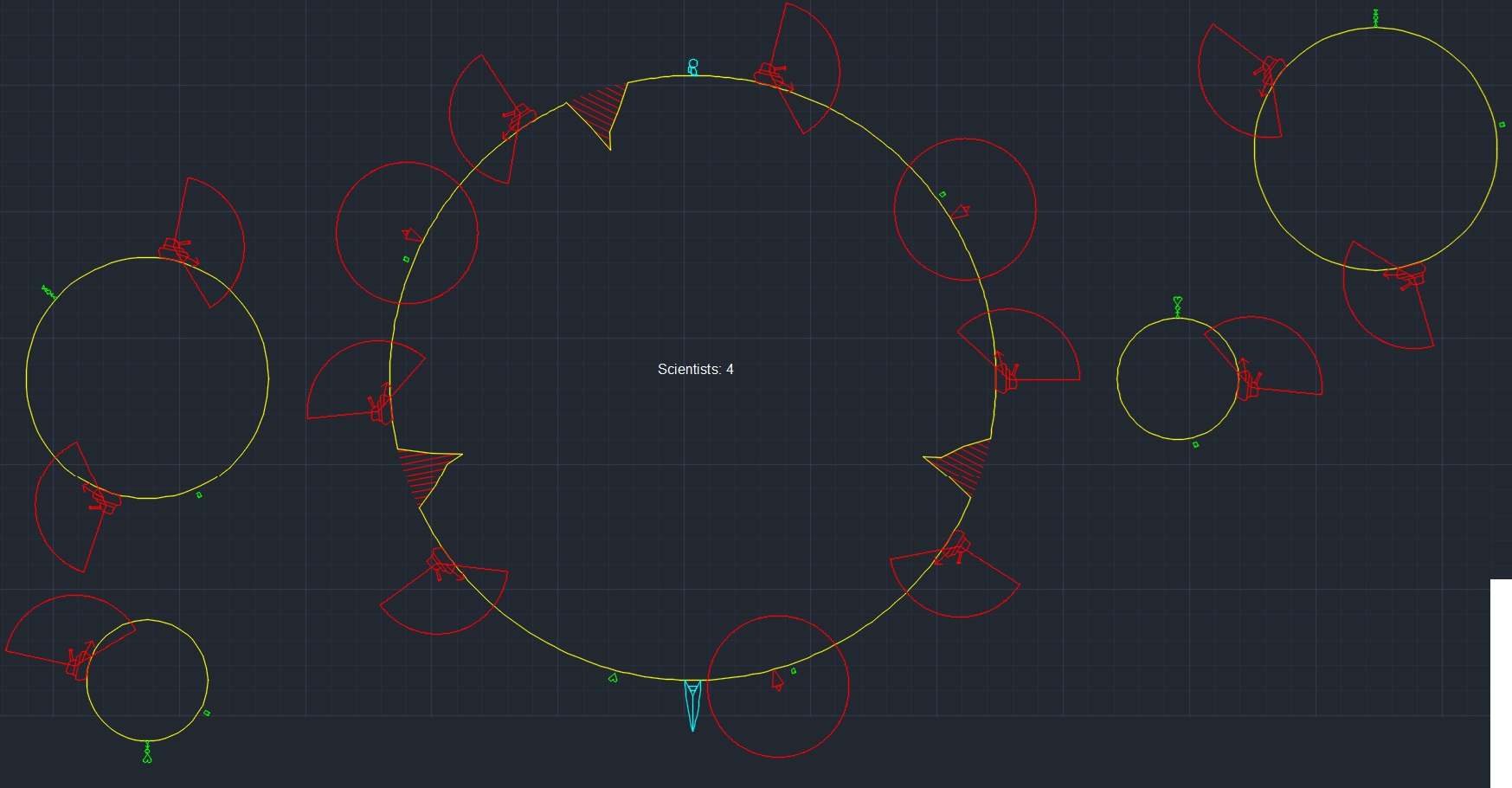Select the red turret on the bottom-left small planet
The height and width of the screenshot is (788, 1512).
coord(80,661)
